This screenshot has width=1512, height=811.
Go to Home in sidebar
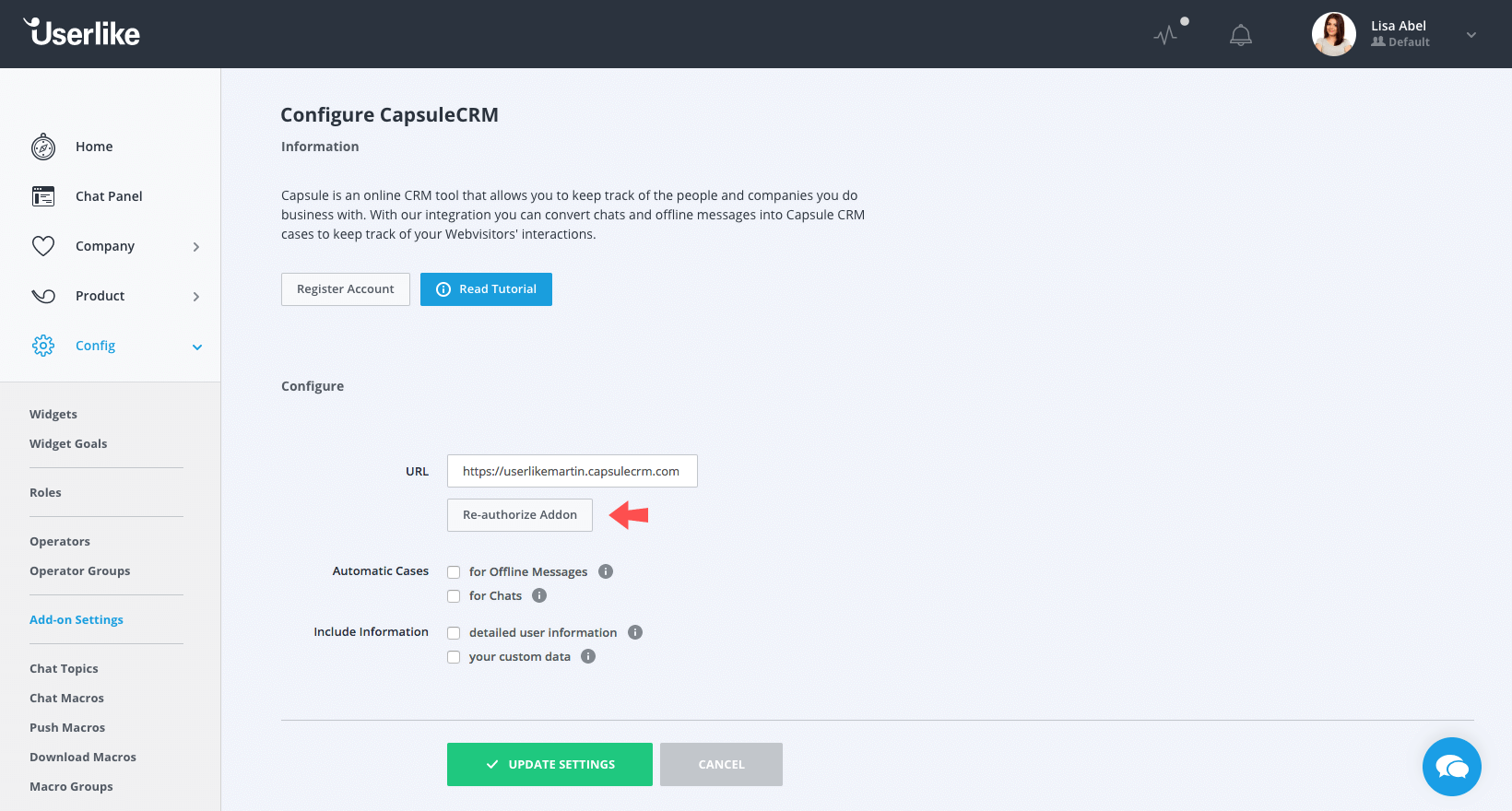pyautogui.click(x=94, y=147)
